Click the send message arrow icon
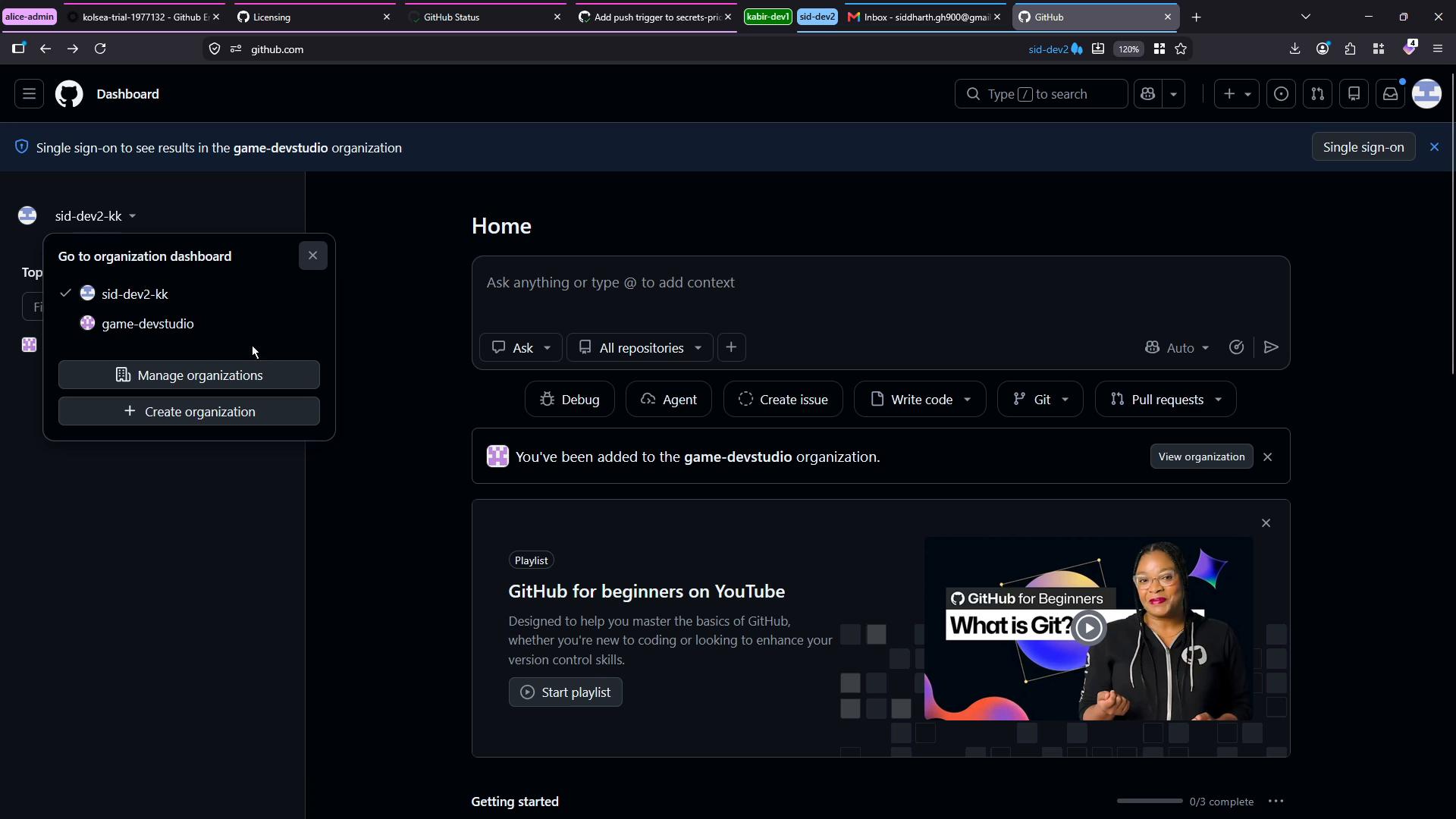The width and height of the screenshot is (1456, 819). 1272,347
